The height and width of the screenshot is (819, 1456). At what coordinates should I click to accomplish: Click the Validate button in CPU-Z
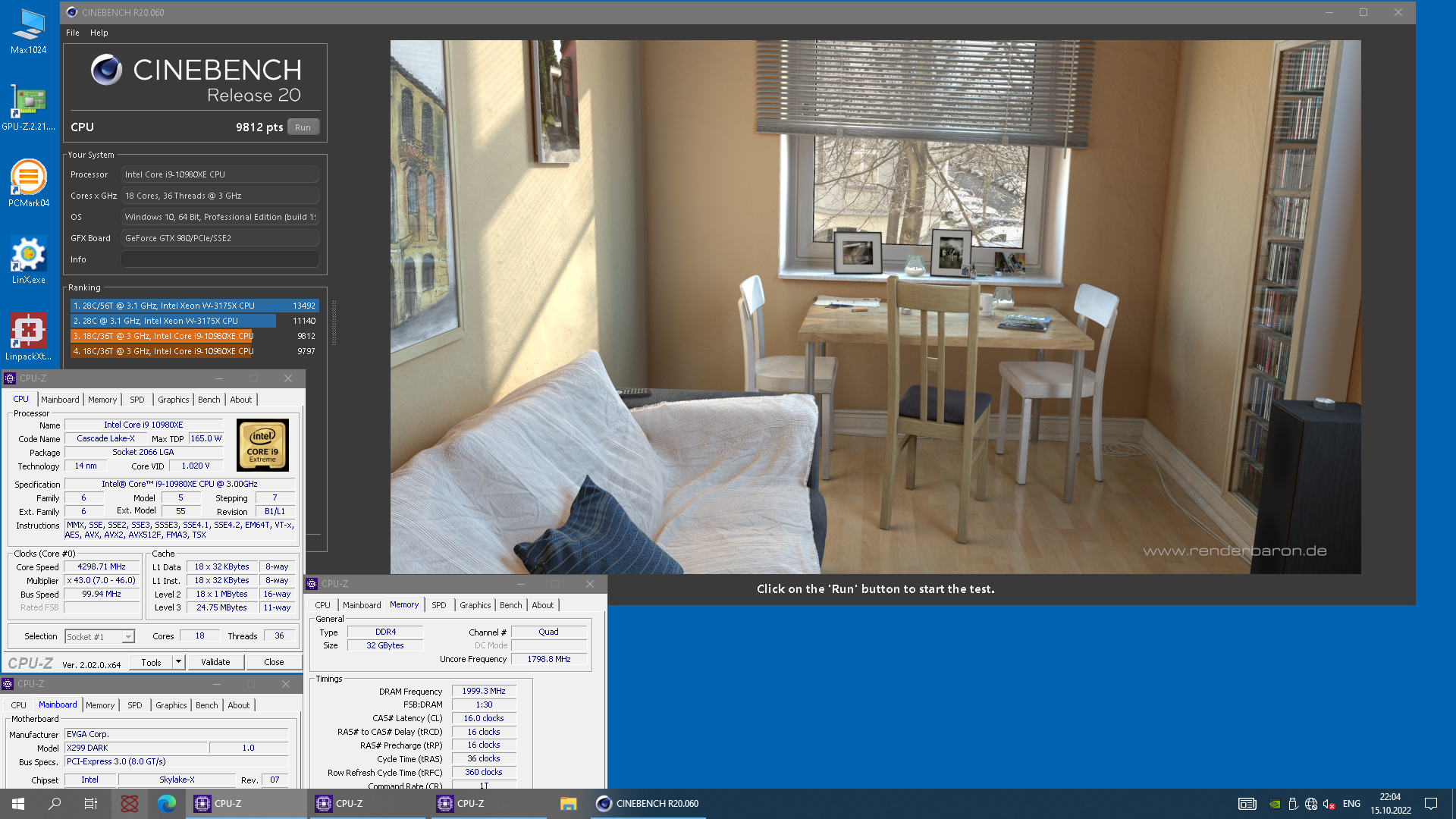pos(215,662)
